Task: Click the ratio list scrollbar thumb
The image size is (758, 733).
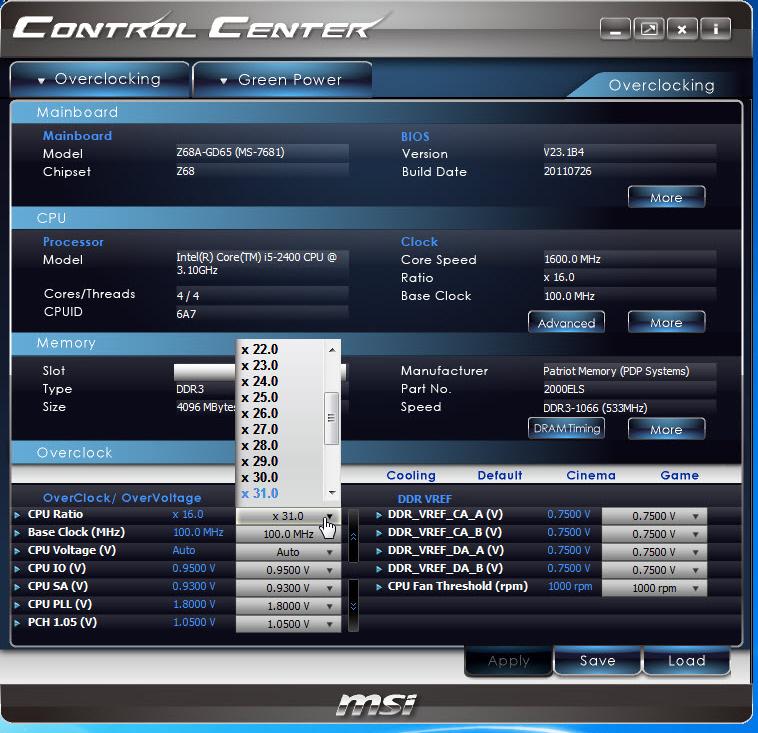Action: pyautogui.click(x=332, y=417)
